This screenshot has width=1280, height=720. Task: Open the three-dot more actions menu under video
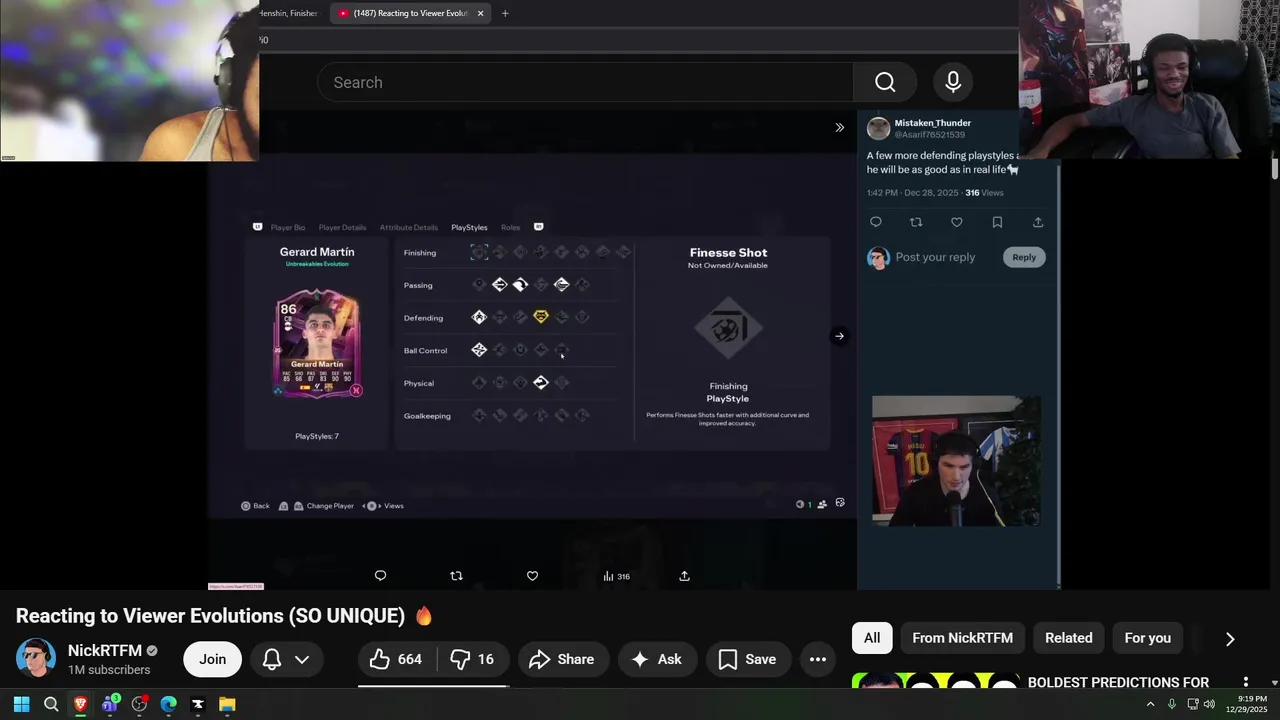(x=817, y=659)
